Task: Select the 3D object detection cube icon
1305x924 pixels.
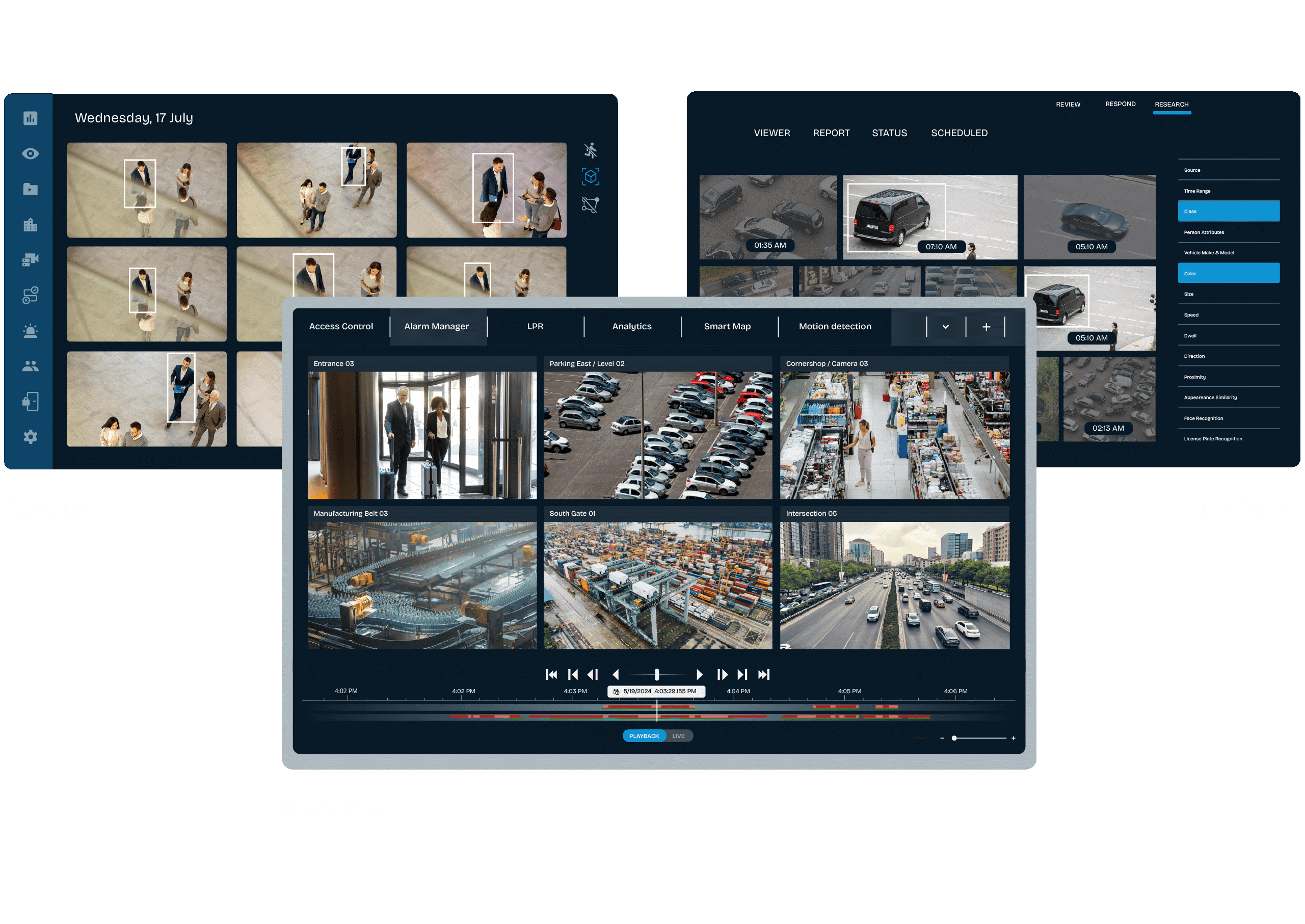Action: pyautogui.click(x=591, y=177)
